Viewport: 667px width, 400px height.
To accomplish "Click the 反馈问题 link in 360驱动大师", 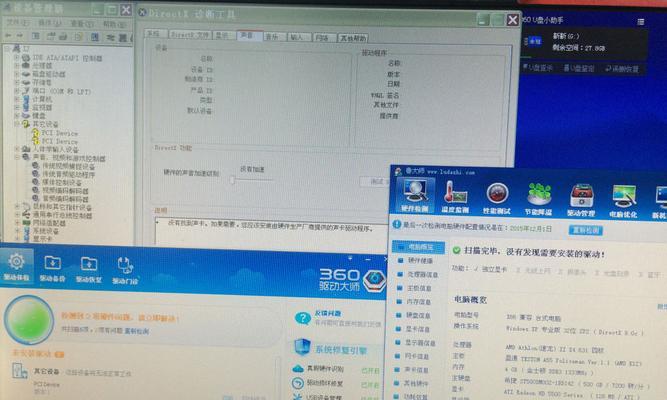I will coord(328,313).
